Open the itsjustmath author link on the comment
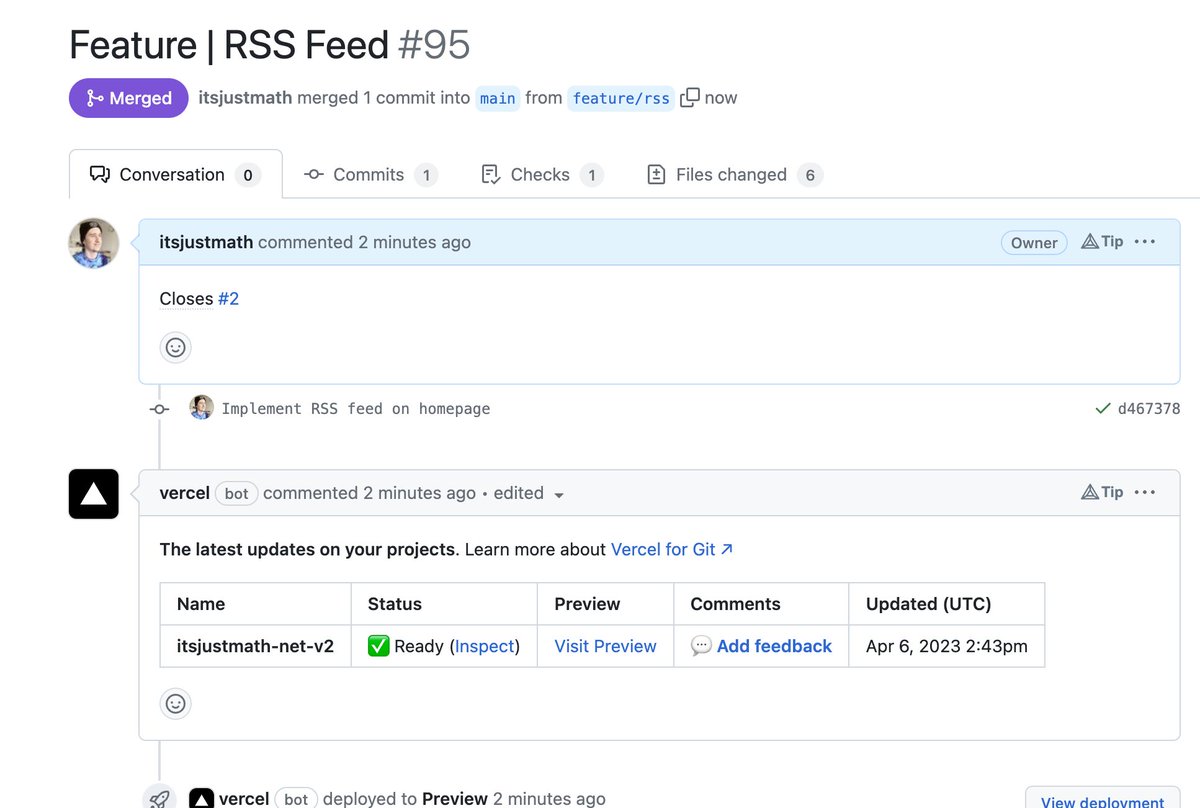 (206, 242)
